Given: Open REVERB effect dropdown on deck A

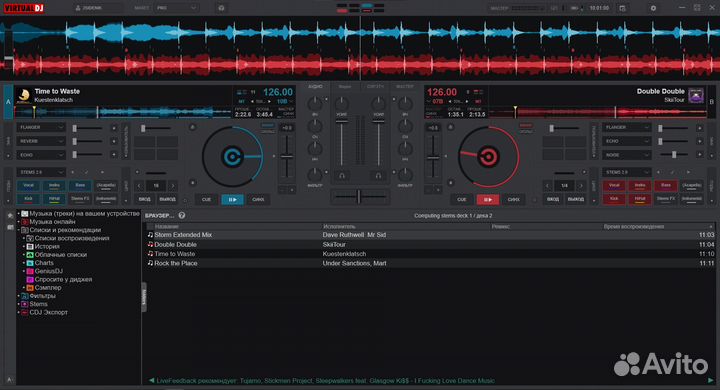Looking at the screenshot, I should pos(40,141).
